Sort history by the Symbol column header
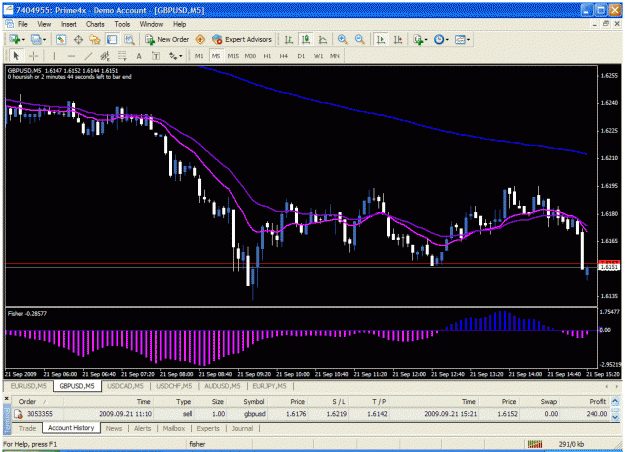 click(x=247, y=401)
